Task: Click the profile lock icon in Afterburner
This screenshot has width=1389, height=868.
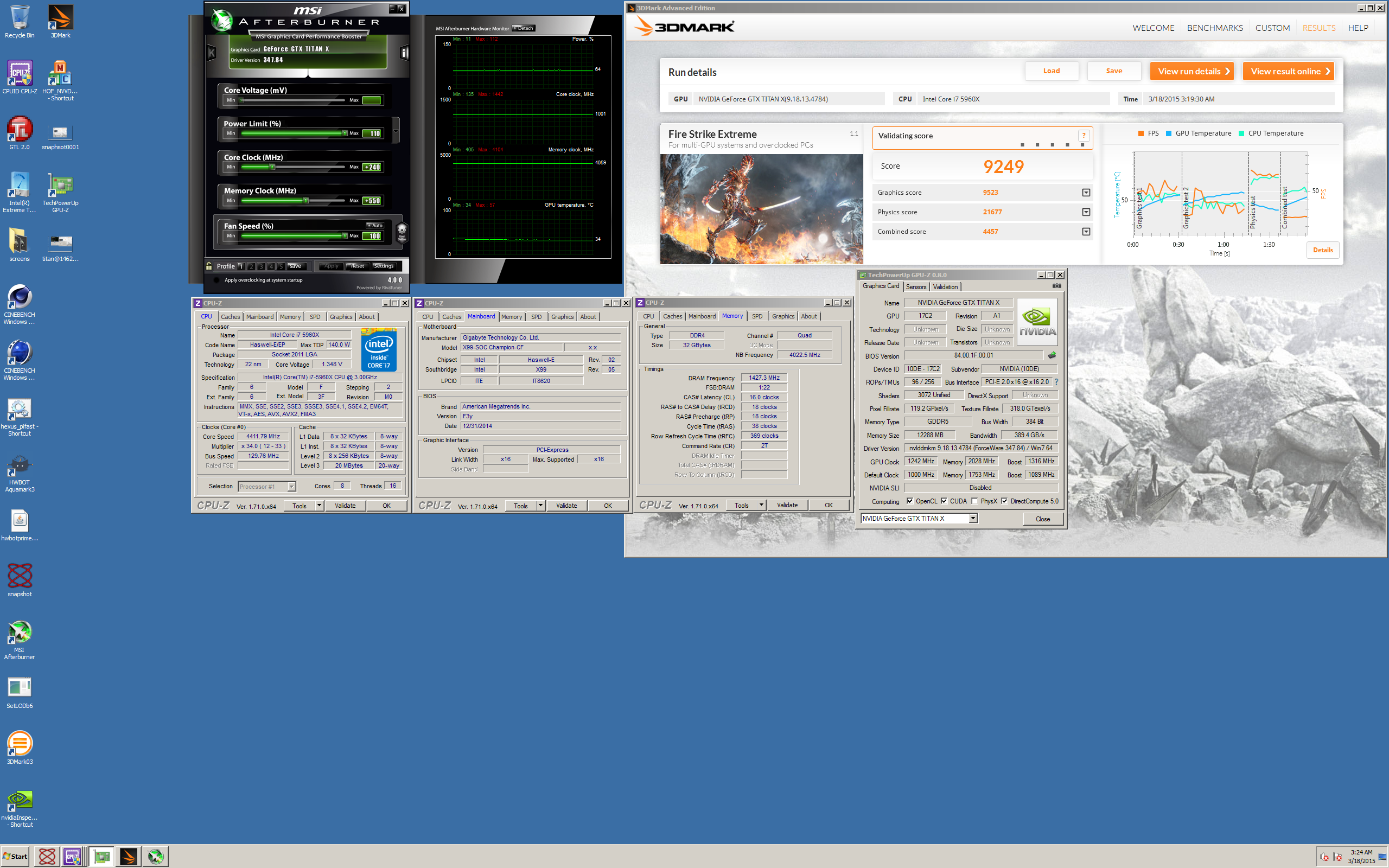Action: [209, 266]
